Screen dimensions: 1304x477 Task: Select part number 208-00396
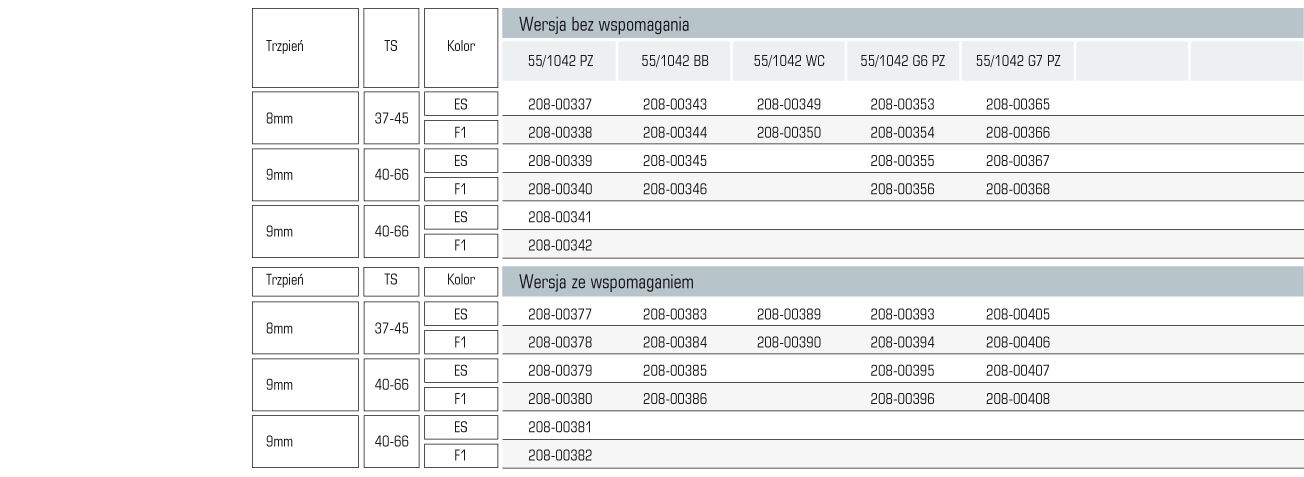coord(903,398)
